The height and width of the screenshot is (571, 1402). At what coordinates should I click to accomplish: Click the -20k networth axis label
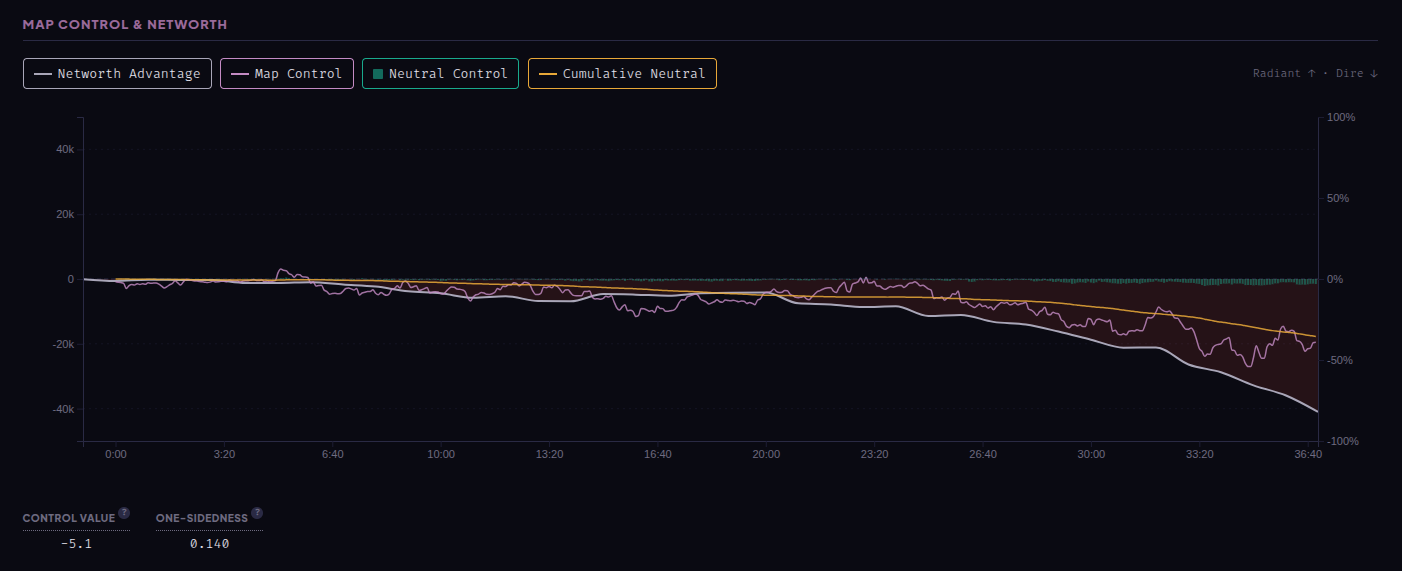62,344
